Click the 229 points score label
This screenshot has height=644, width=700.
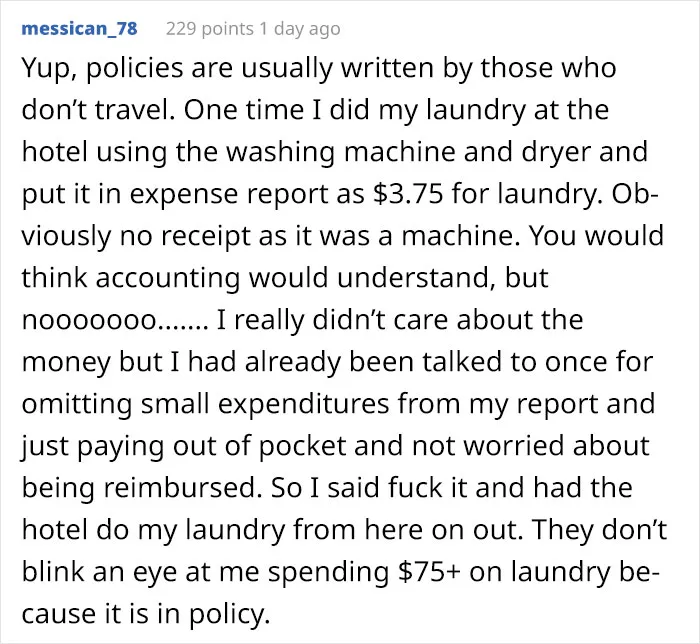tap(210, 29)
